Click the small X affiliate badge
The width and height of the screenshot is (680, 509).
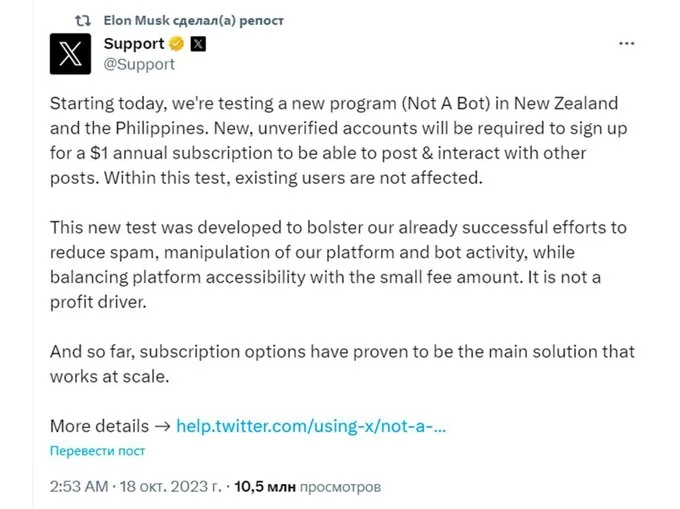tap(198, 44)
